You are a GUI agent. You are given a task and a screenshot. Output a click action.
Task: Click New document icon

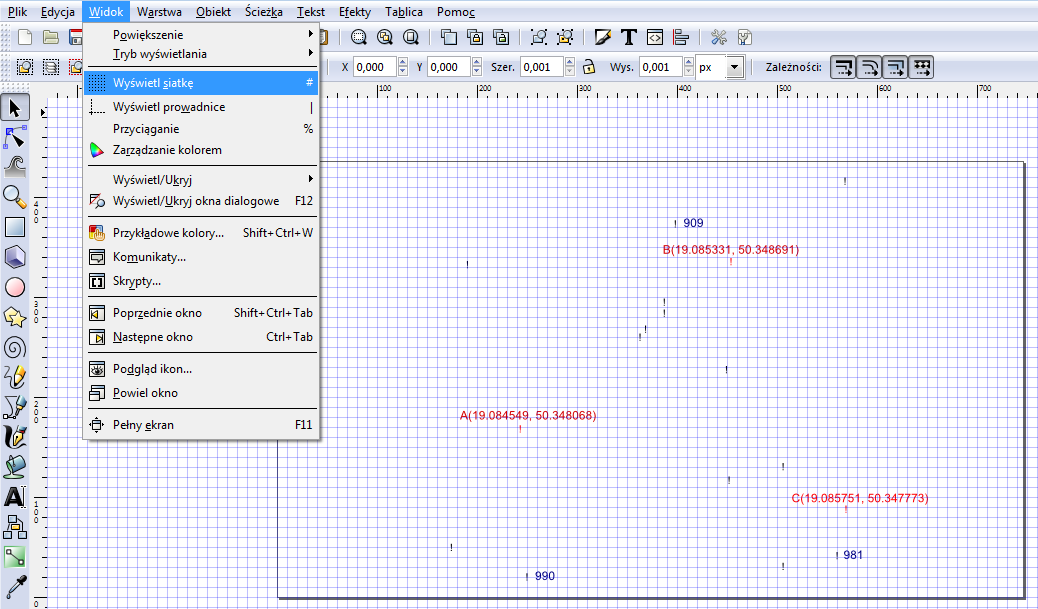(25, 37)
